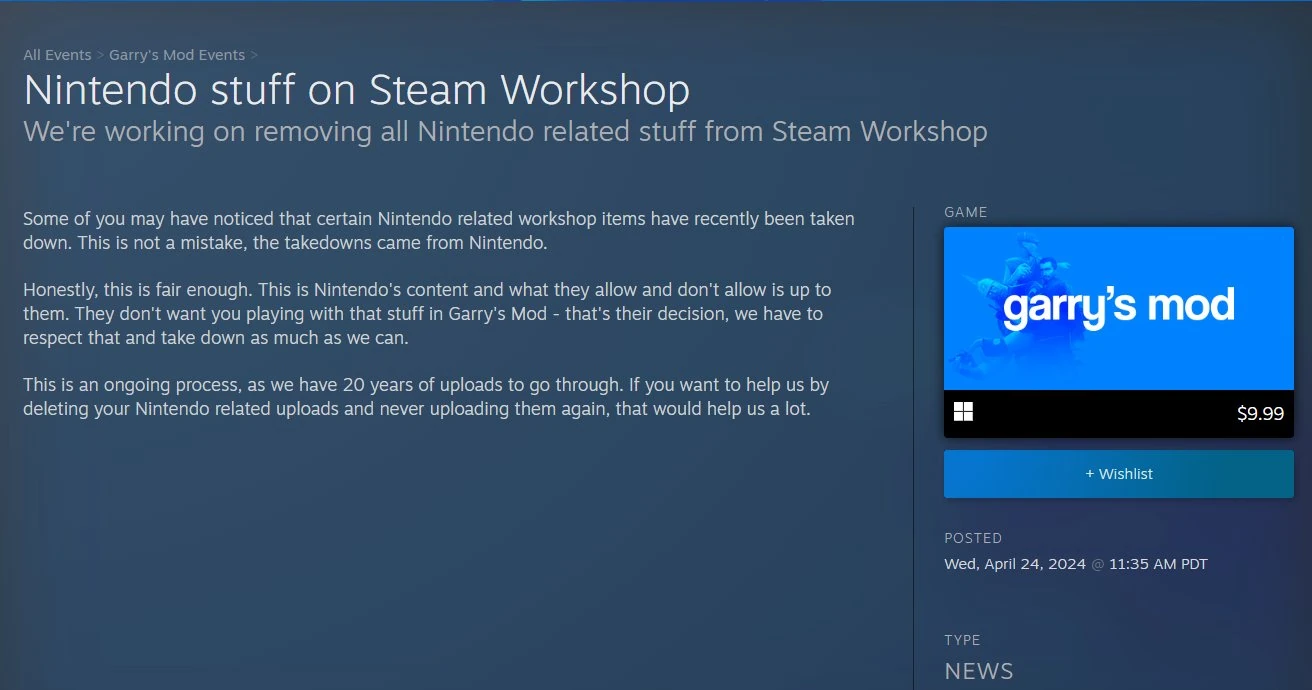Viewport: 1312px width, 690px height.
Task: Click the NEWS type link
Action: [x=979, y=671]
